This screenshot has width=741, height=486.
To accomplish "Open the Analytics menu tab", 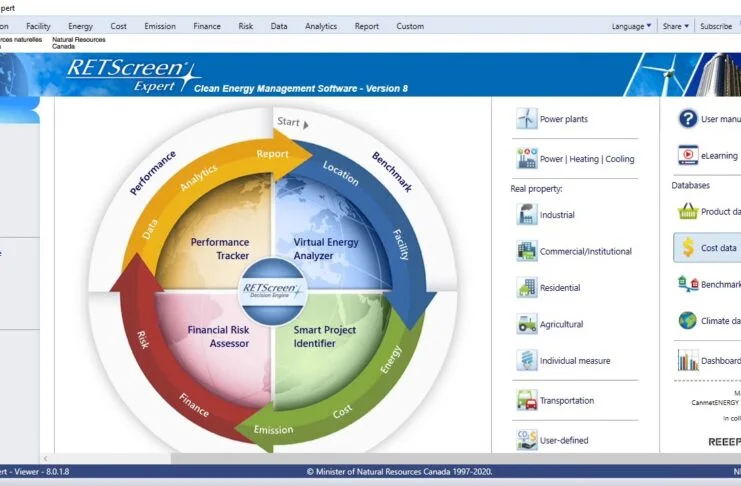I will pos(321,26).
